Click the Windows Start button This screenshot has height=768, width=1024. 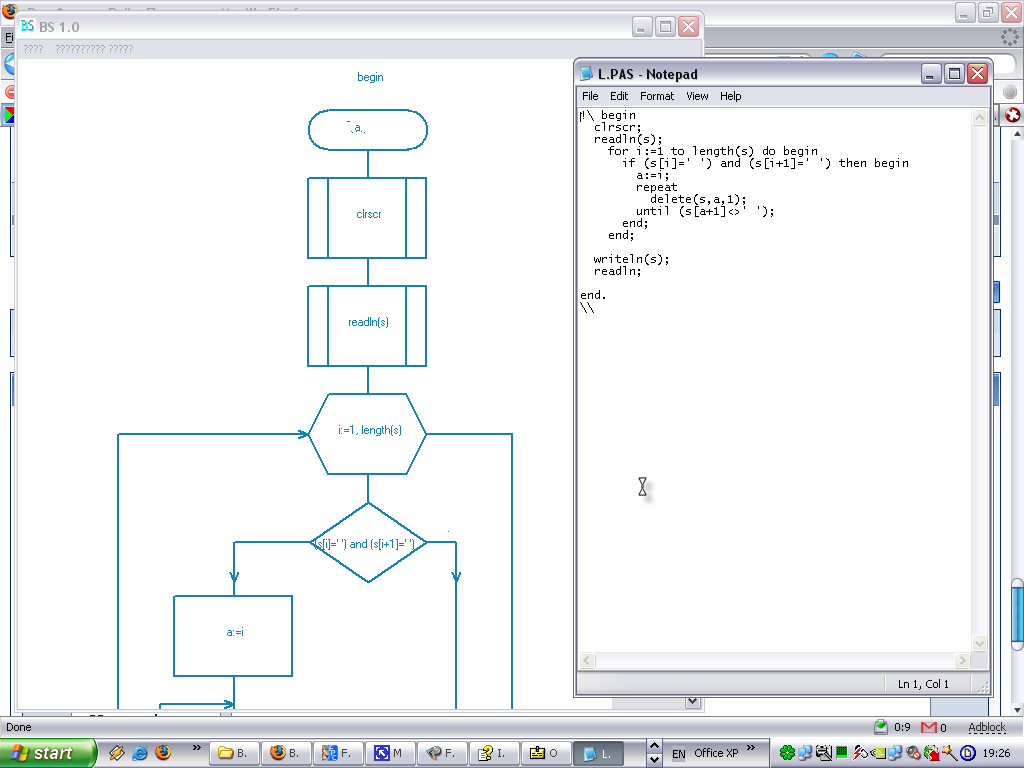pyautogui.click(x=47, y=753)
